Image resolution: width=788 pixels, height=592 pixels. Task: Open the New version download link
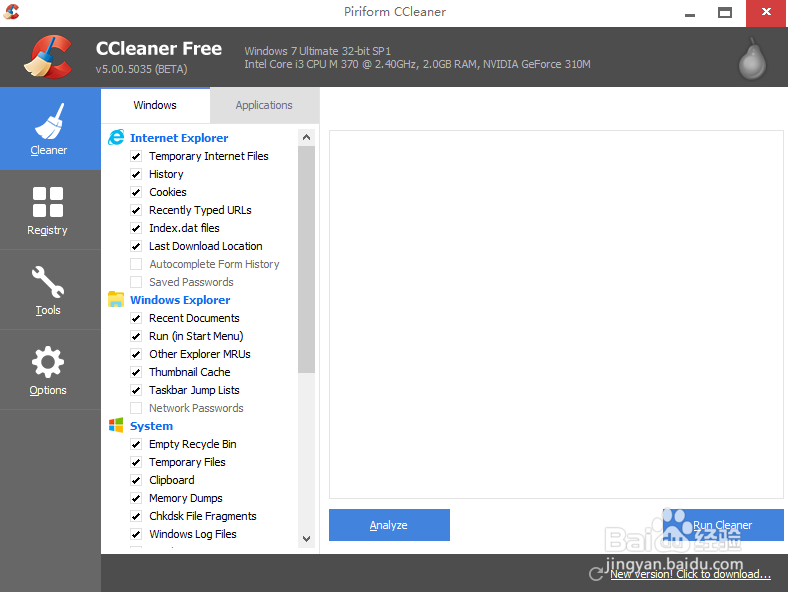(x=691, y=574)
